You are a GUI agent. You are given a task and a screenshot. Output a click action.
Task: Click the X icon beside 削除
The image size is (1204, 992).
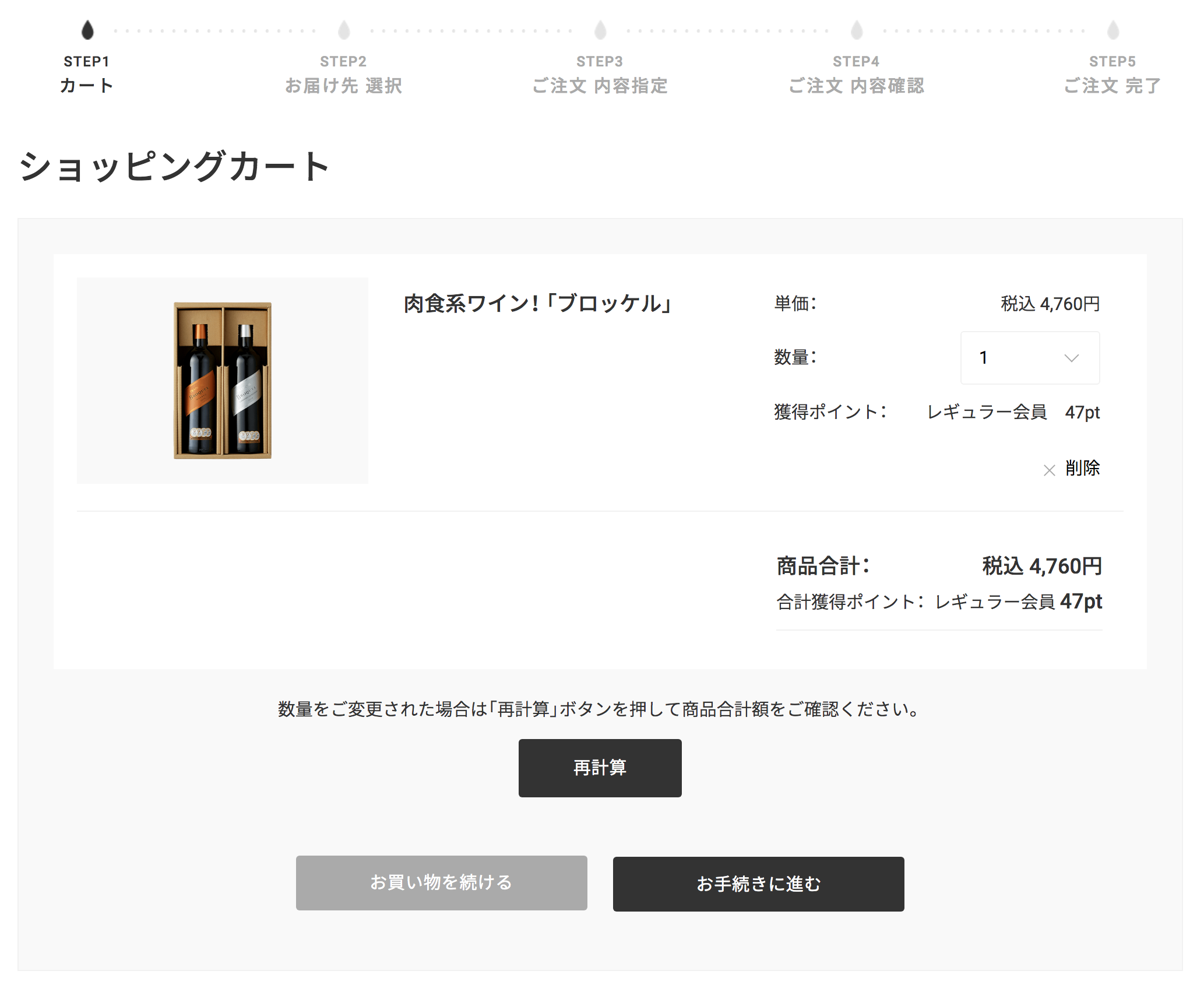[x=1049, y=470]
